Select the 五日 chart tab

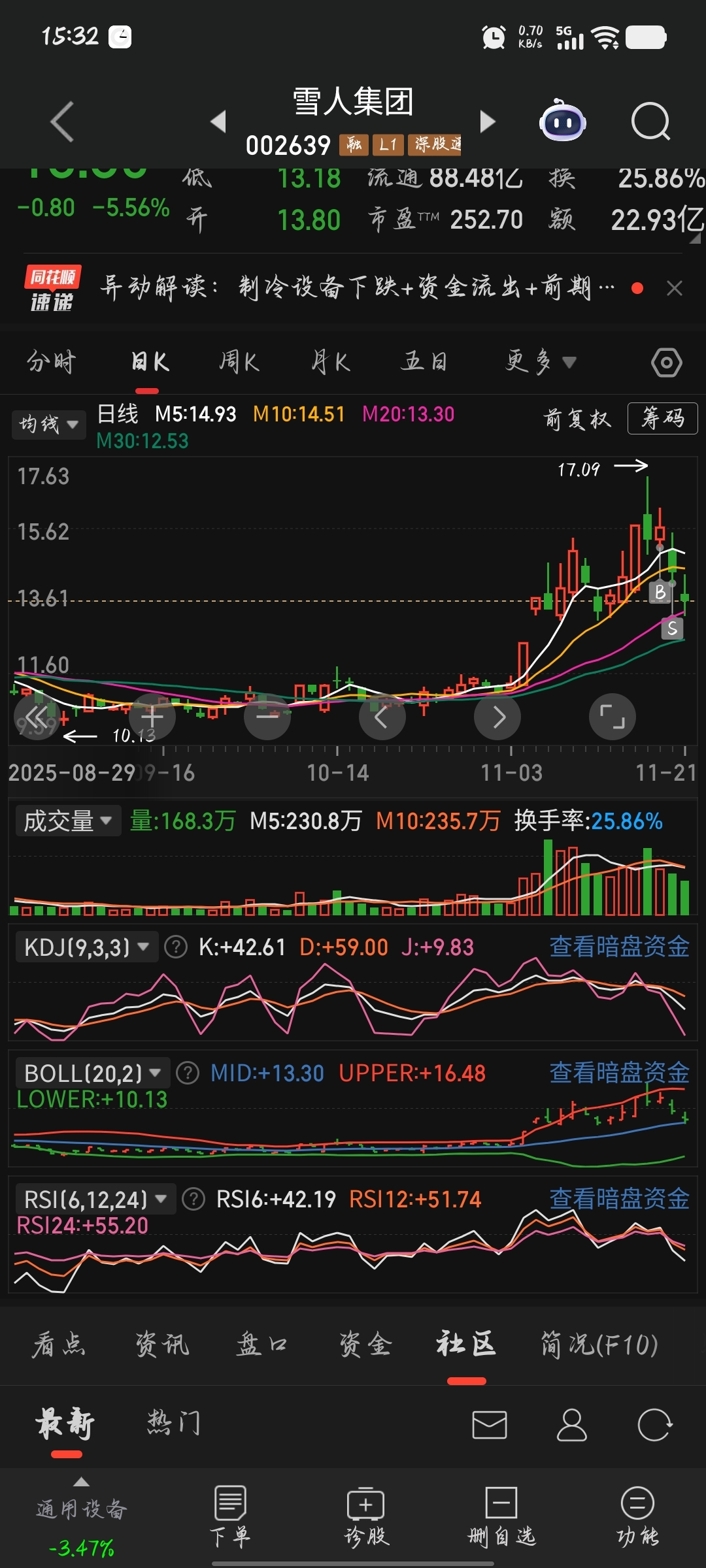(x=424, y=361)
